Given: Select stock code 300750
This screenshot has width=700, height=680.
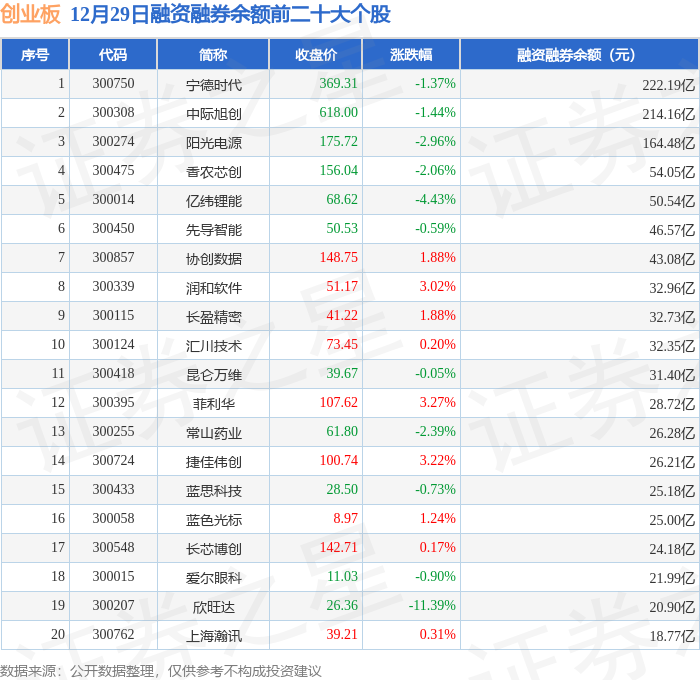Looking at the screenshot, I should point(113,83).
